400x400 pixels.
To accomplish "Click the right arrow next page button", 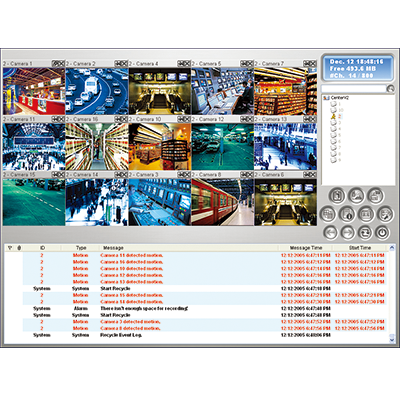I will (x=348, y=232).
